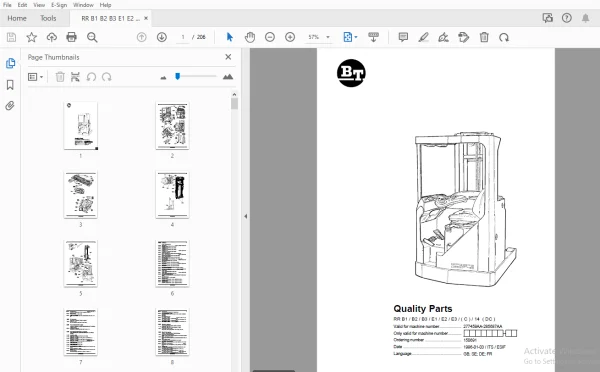Image resolution: width=600 pixels, height=372 pixels.
Task: Switch to the Tools tab
Action: 48,18
